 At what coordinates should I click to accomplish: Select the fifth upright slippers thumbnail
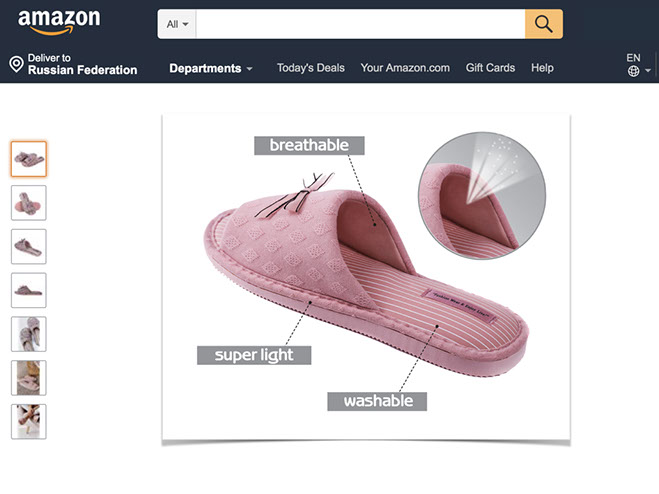29,334
